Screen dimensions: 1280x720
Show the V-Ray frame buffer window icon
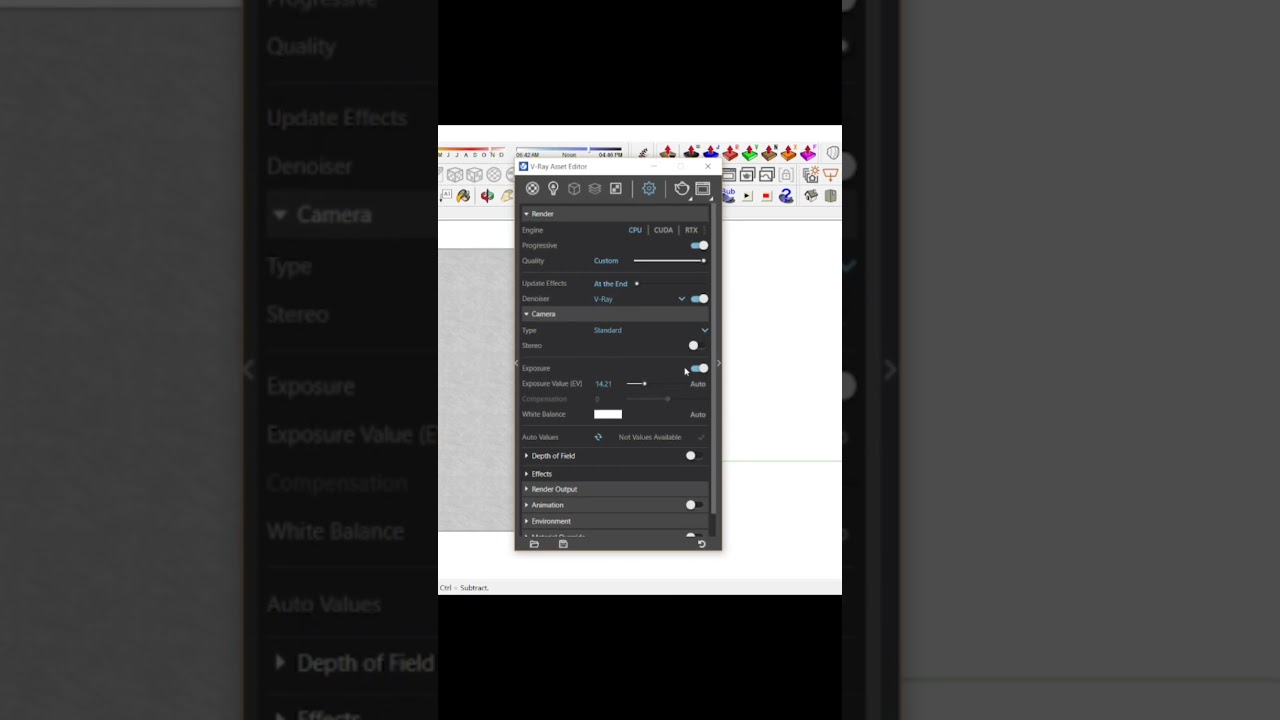tap(702, 189)
